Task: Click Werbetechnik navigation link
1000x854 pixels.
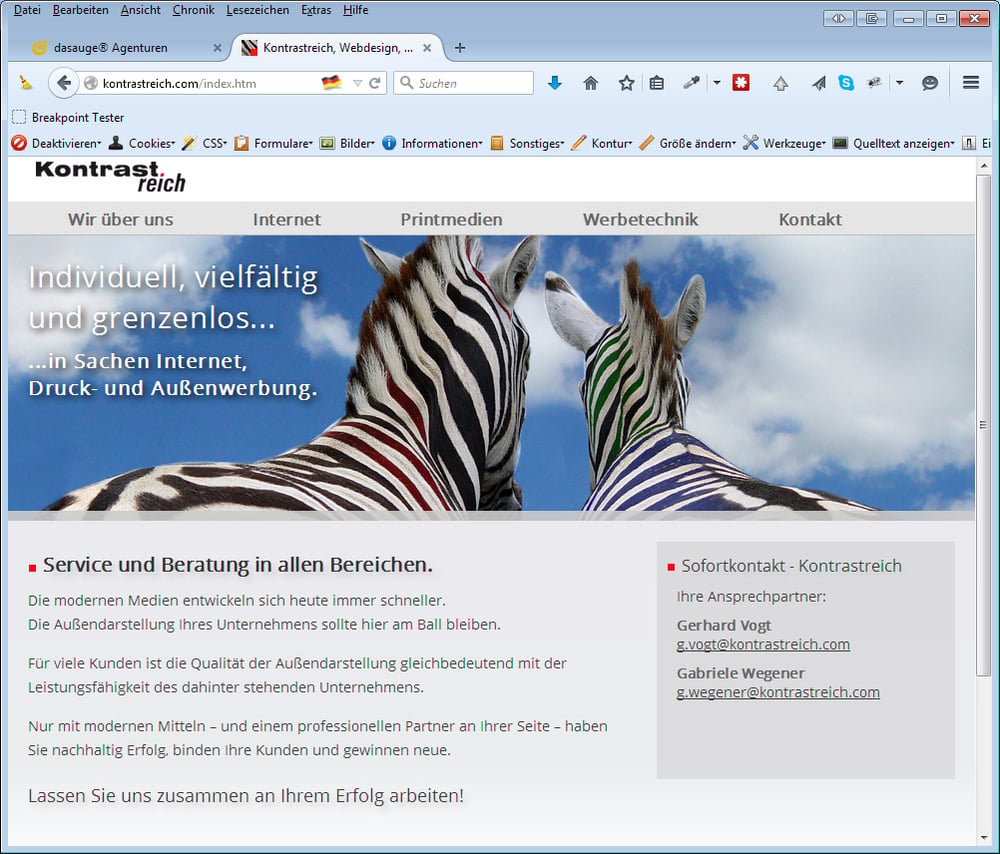Action: (x=640, y=219)
